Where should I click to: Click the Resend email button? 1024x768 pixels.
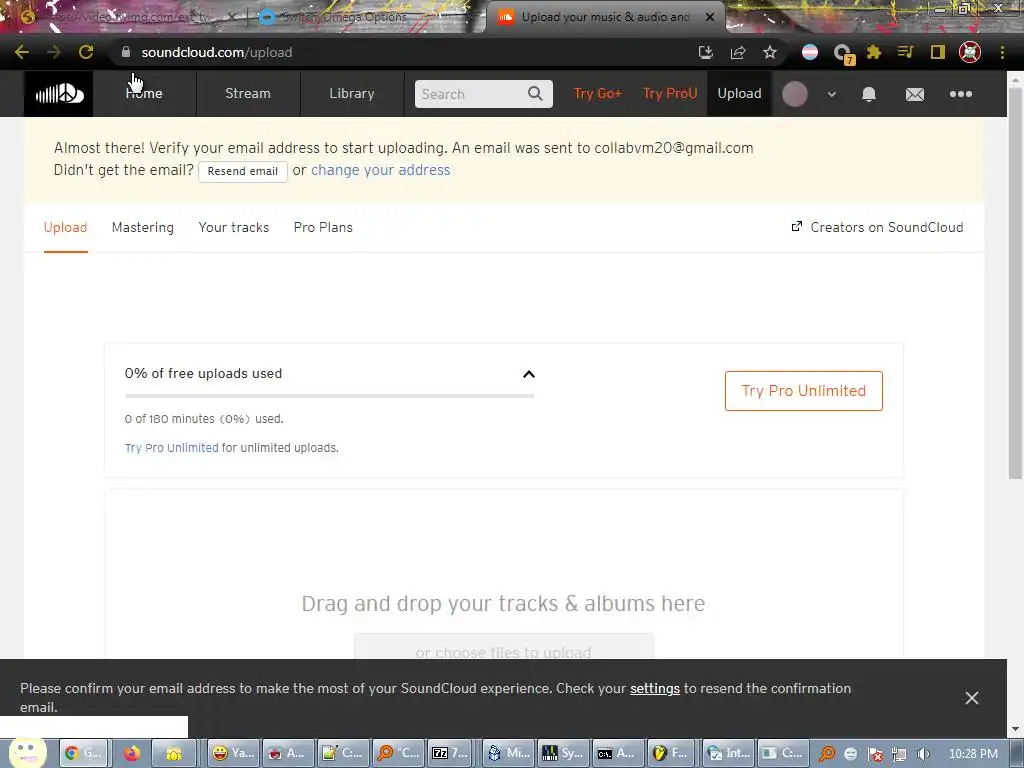[x=243, y=171]
